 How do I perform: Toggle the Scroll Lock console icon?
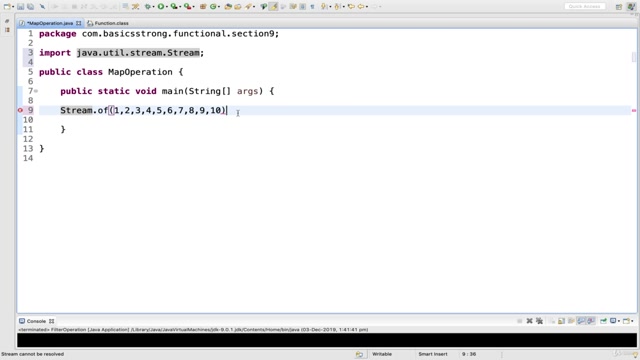click(561, 321)
